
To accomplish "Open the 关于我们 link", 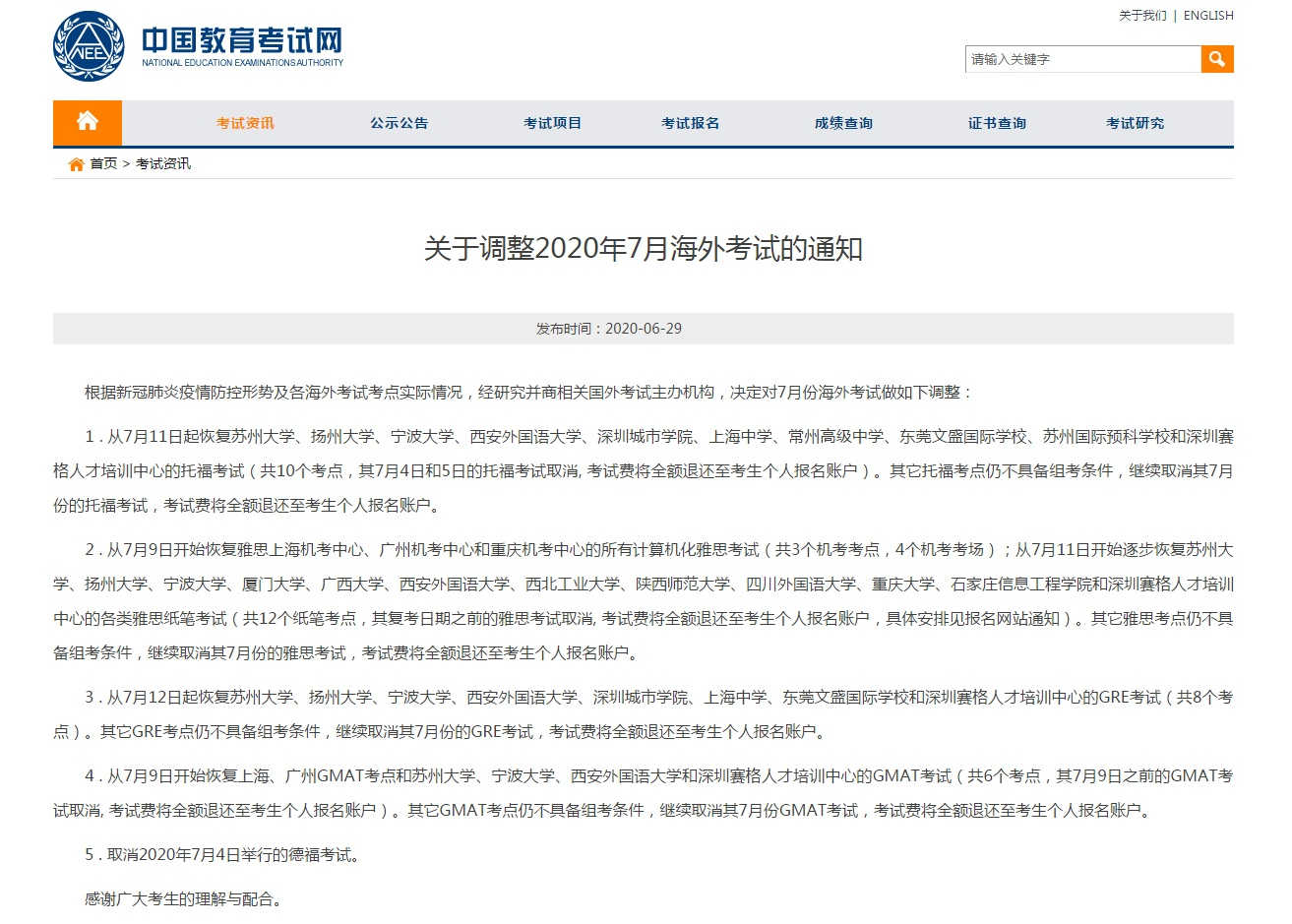I will tap(1141, 16).
